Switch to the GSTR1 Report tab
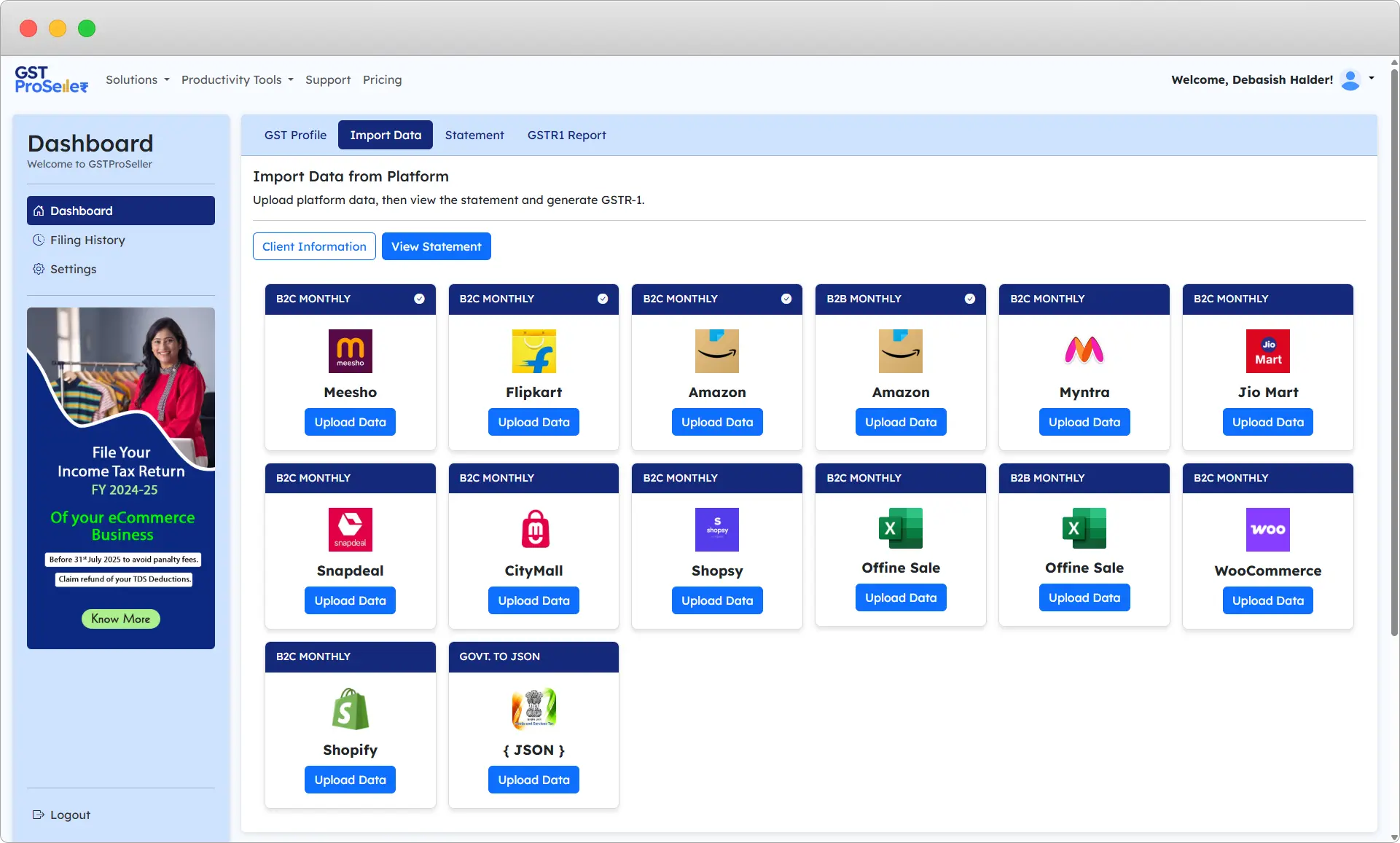The height and width of the screenshot is (843, 1400). pyautogui.click(x=566, y=135)
